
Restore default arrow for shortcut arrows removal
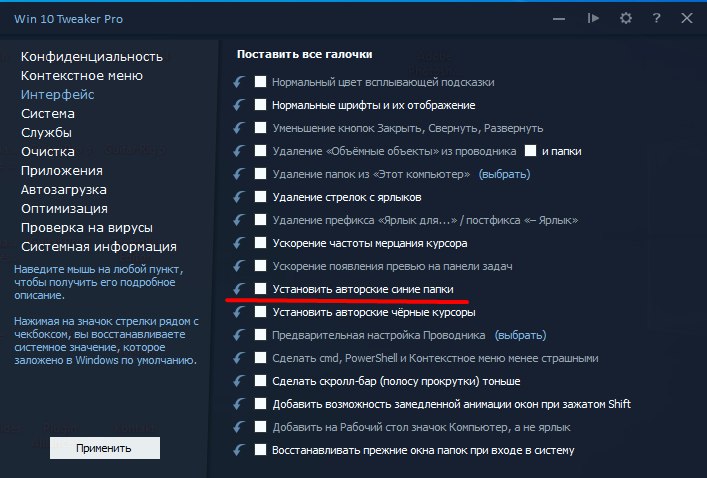[x=239, y=197]
